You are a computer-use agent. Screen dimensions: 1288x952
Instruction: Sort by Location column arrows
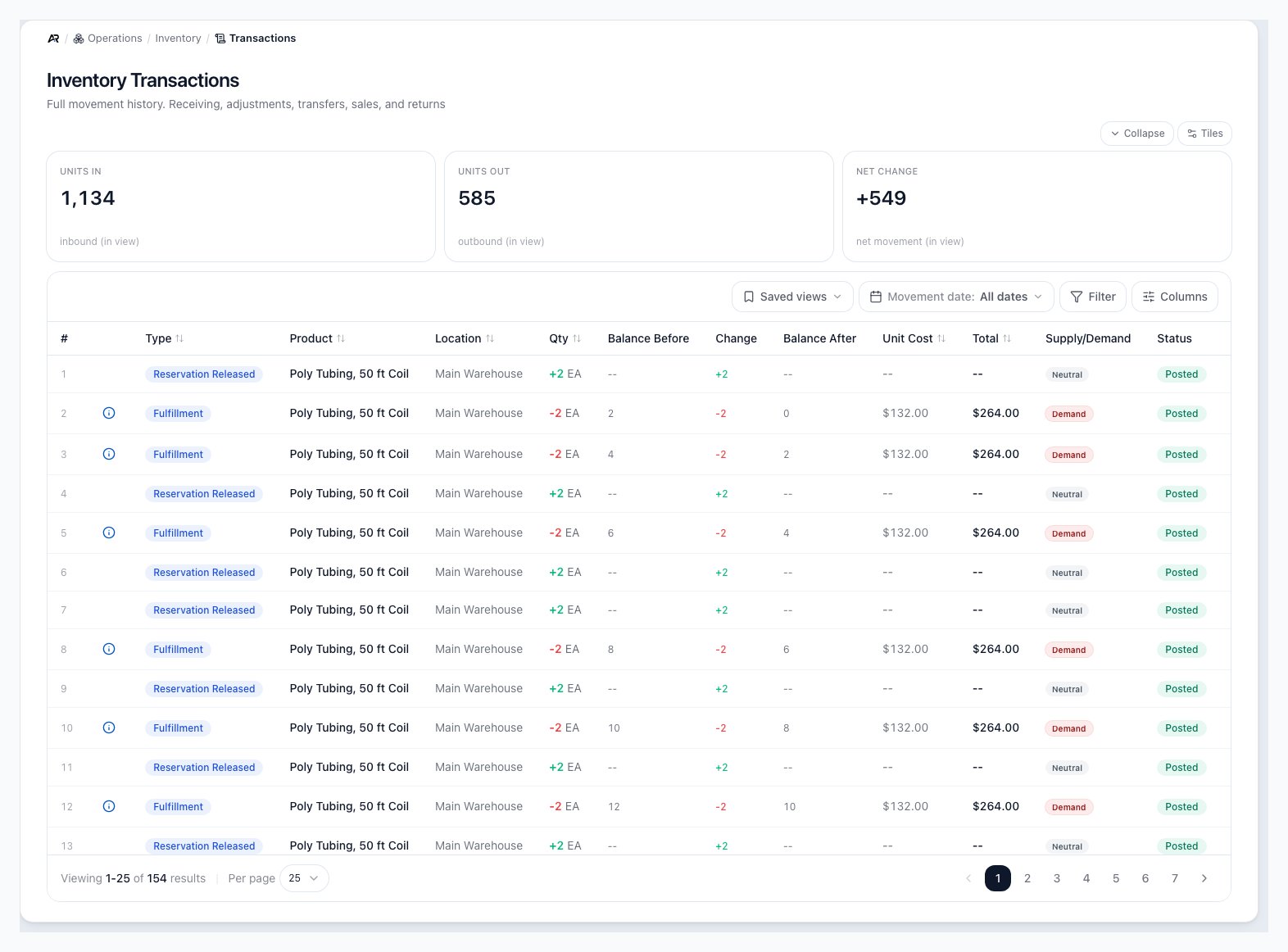pos(490,338)
